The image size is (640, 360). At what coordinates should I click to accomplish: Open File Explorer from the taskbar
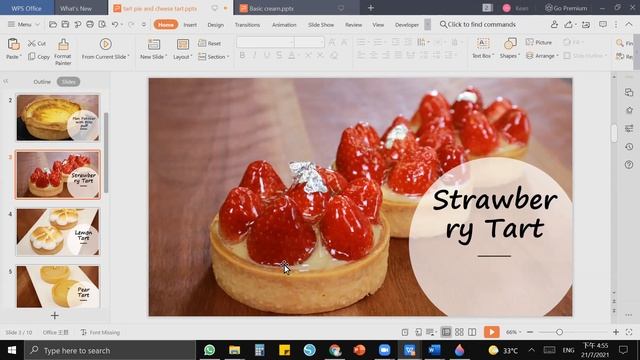tap(234, 350)
